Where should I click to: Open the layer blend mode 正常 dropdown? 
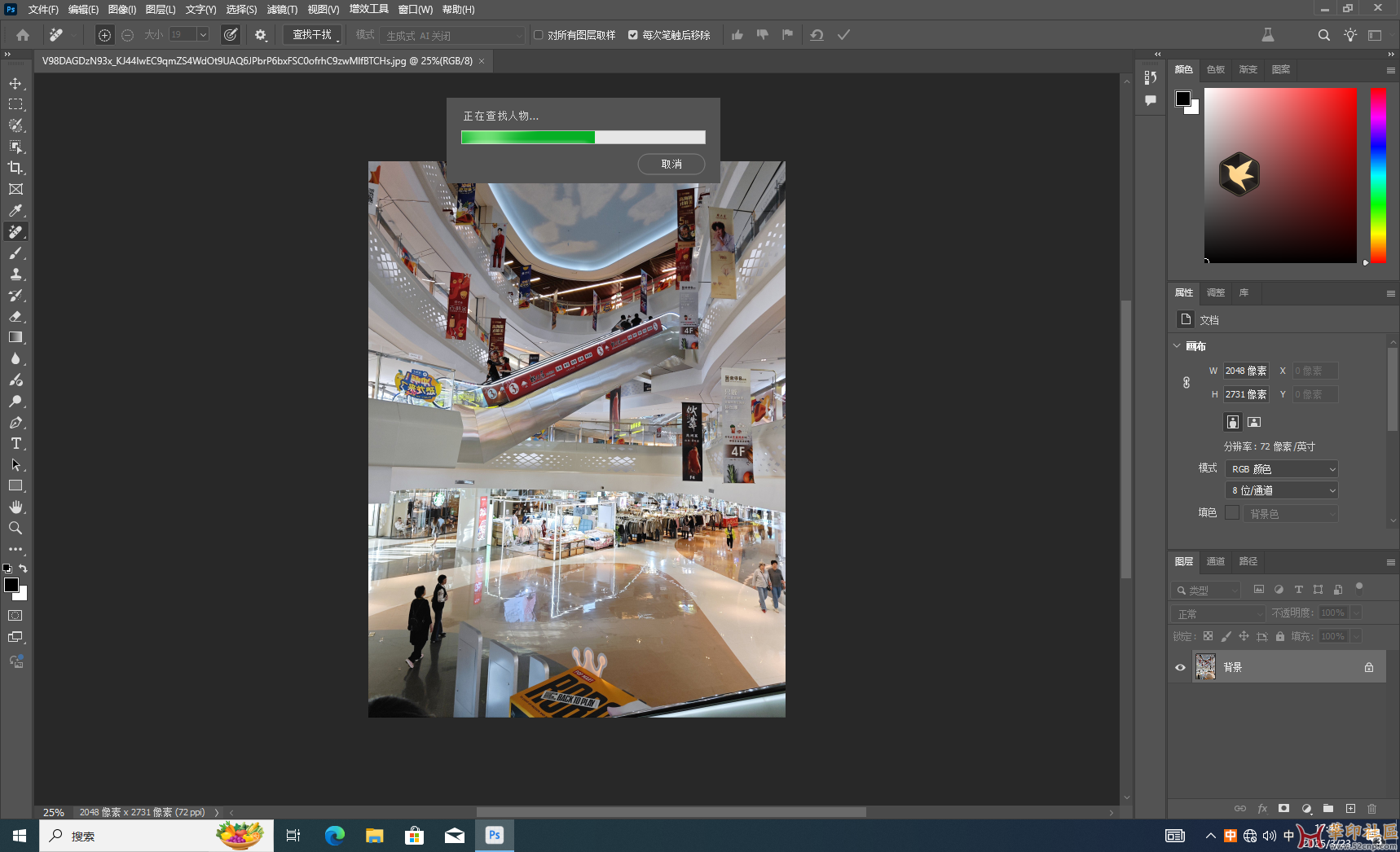[1218, 613]
